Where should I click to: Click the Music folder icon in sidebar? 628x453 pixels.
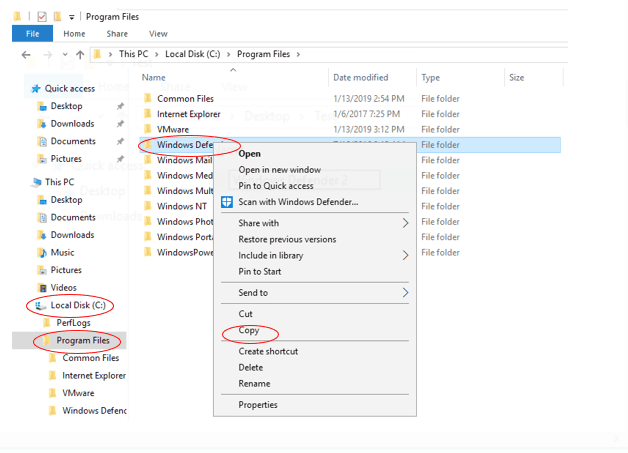pos(42,253)
